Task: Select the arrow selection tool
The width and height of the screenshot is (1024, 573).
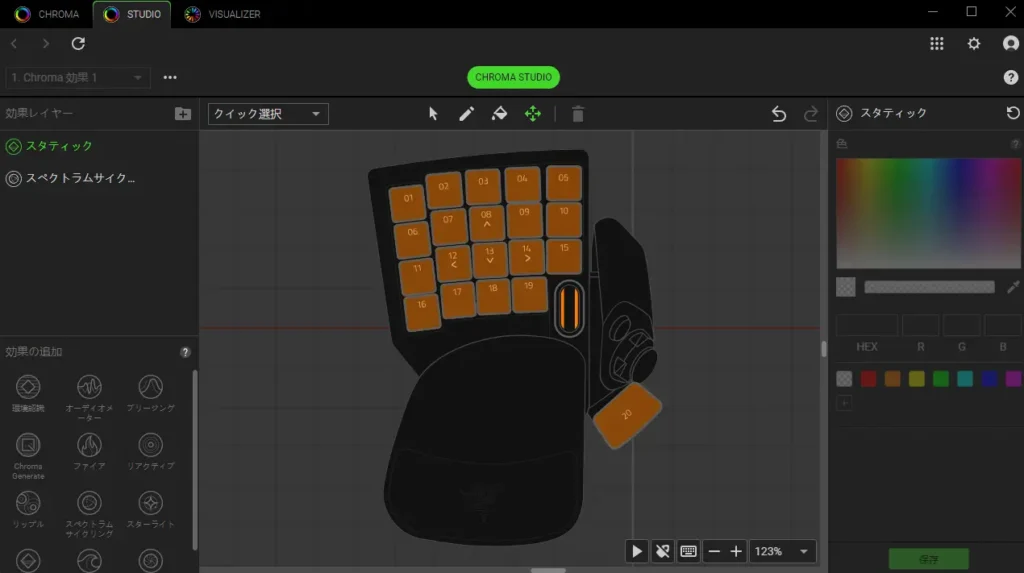Action: (433, 114)
